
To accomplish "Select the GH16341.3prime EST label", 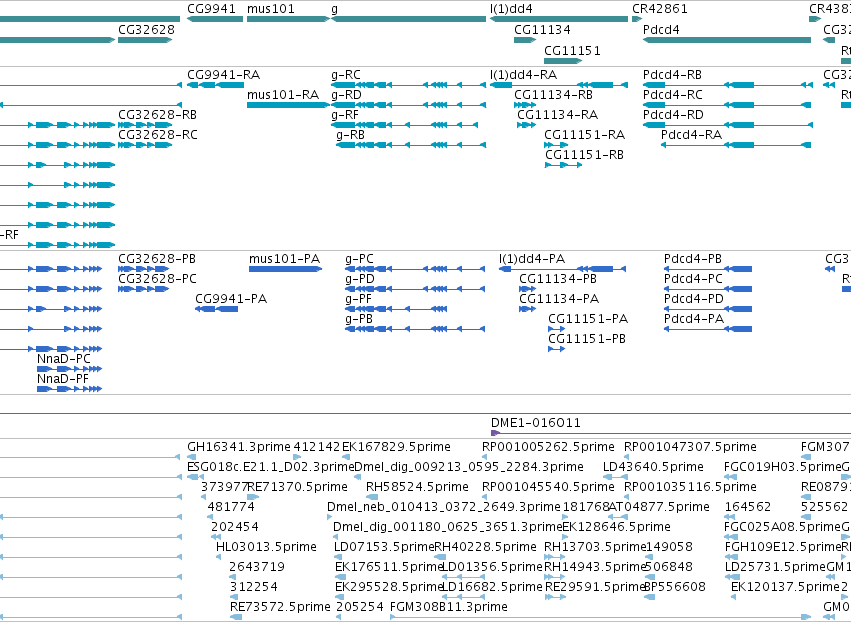I will click(239, 447).
